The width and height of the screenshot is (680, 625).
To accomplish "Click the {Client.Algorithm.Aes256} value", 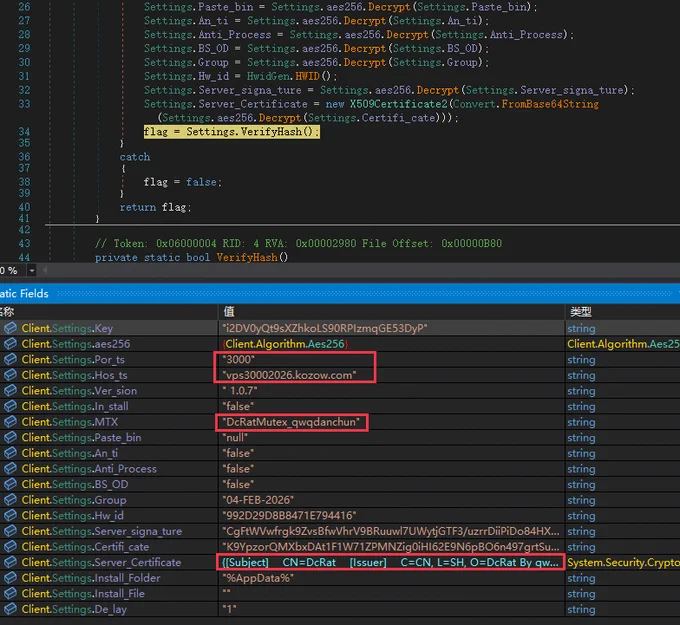I will [285, 344].
